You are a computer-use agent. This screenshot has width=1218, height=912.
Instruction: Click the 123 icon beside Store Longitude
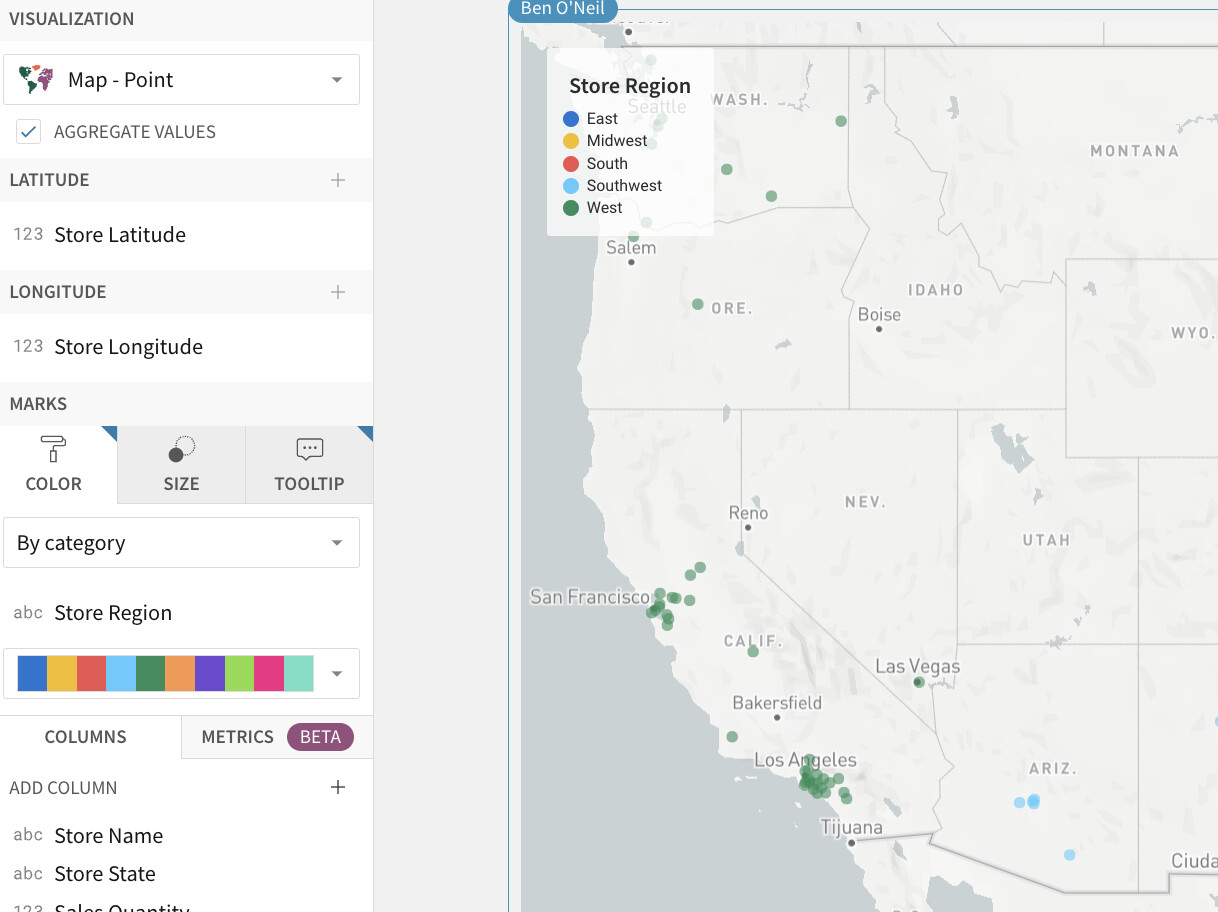[x=30, y=347]
